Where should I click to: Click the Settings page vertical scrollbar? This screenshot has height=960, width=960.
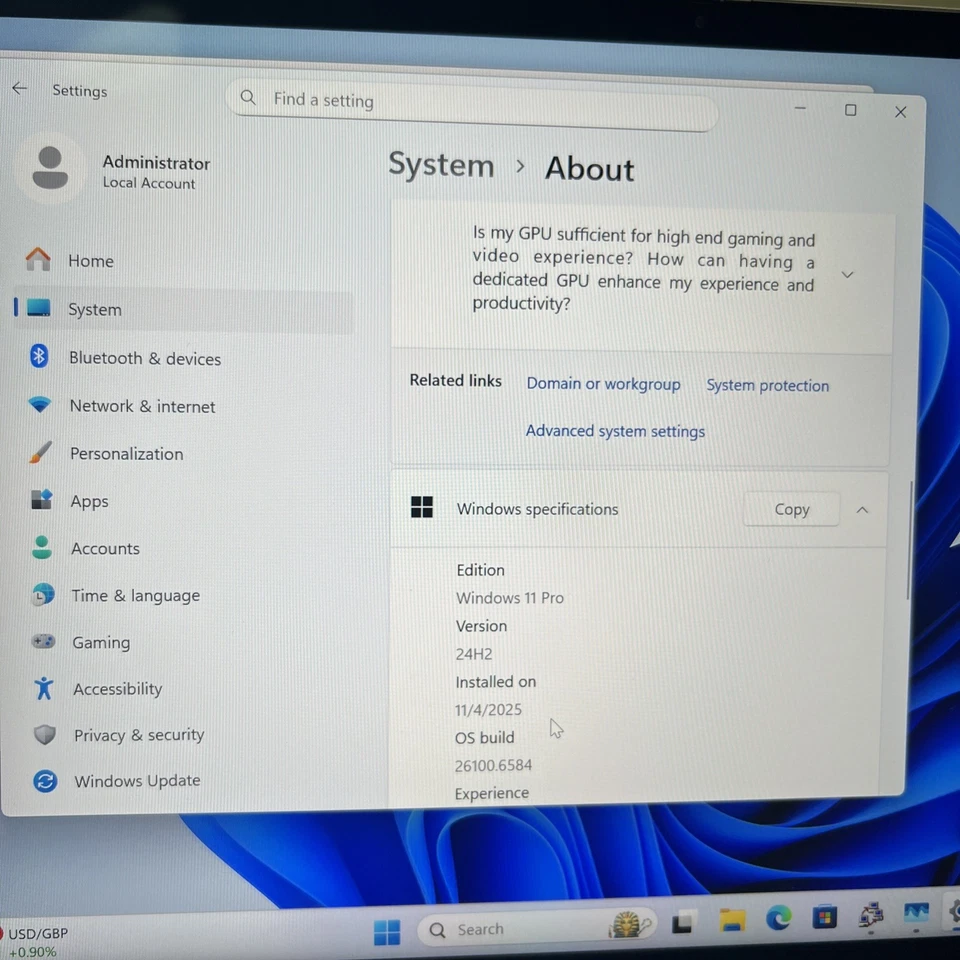point(910,540)
